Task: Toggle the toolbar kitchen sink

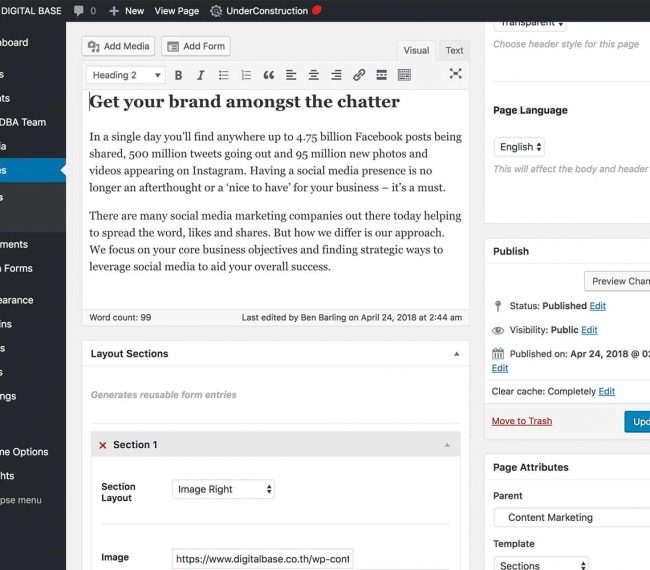Action: [404, 75]
